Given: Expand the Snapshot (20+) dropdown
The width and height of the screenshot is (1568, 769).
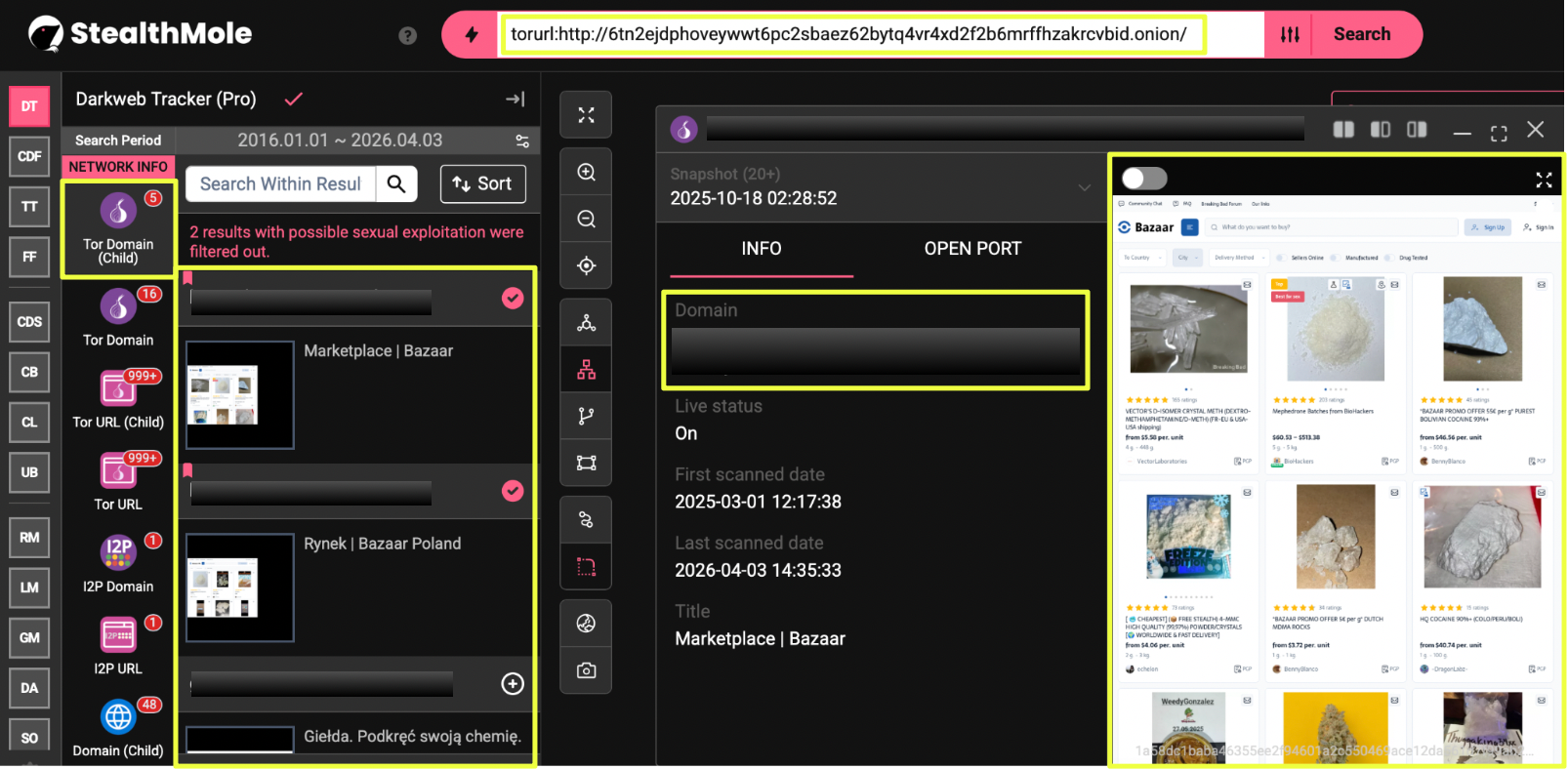Looking at the screenshot, I should point(1084,187).
